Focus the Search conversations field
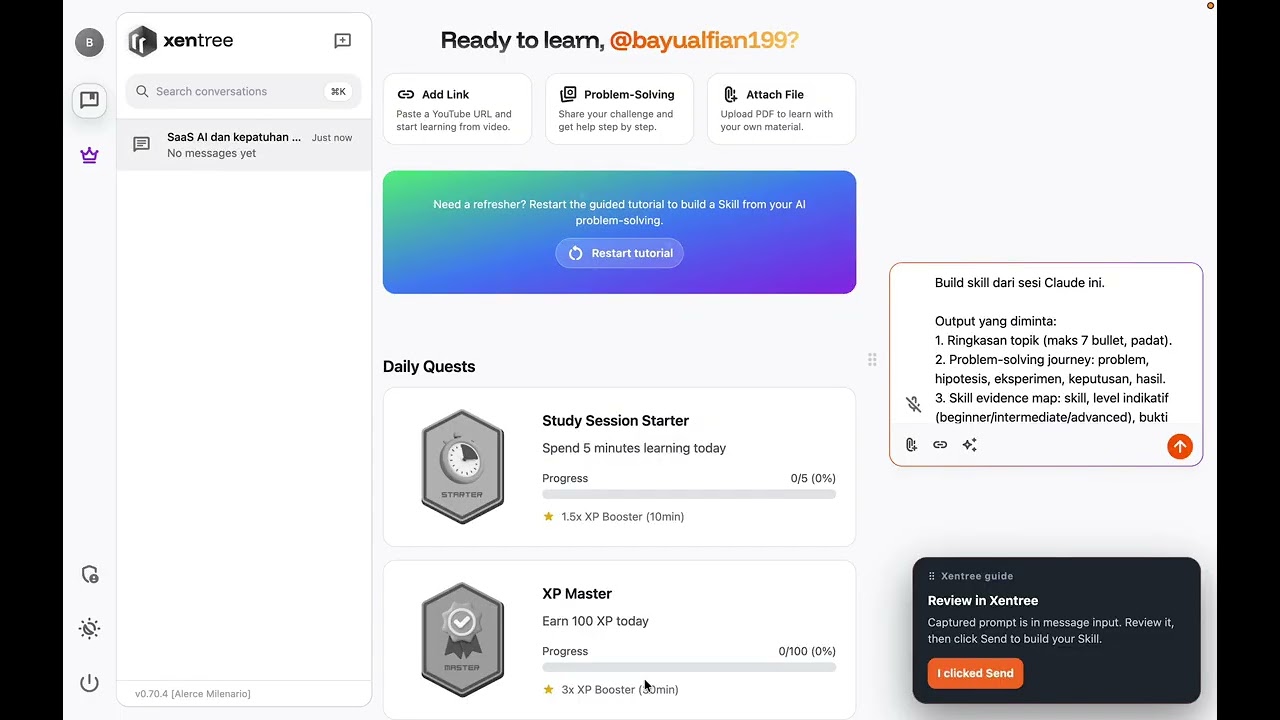1280x720 pixels. [243, 91]
